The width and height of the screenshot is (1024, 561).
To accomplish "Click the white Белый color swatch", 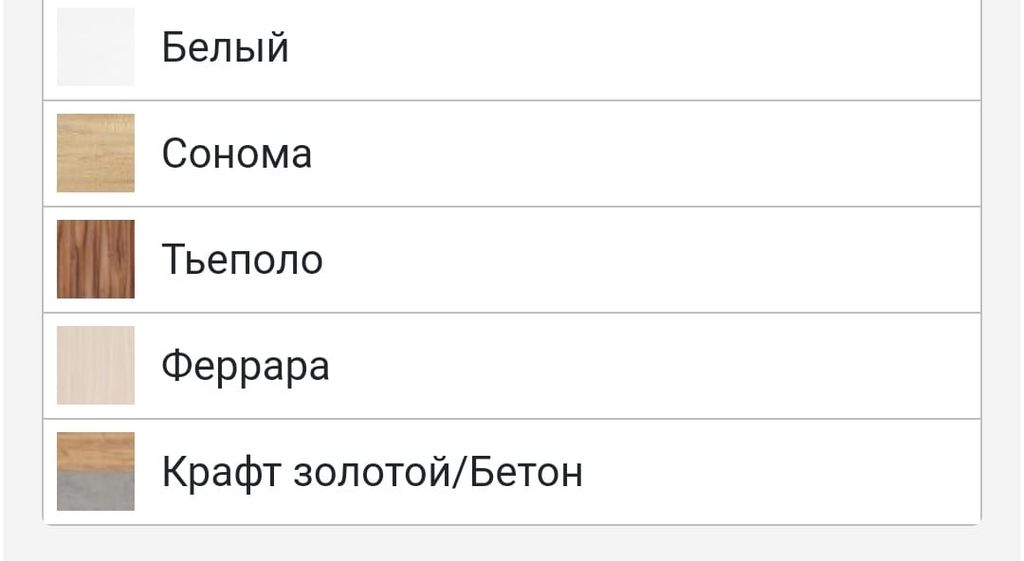I will (95, 47).
